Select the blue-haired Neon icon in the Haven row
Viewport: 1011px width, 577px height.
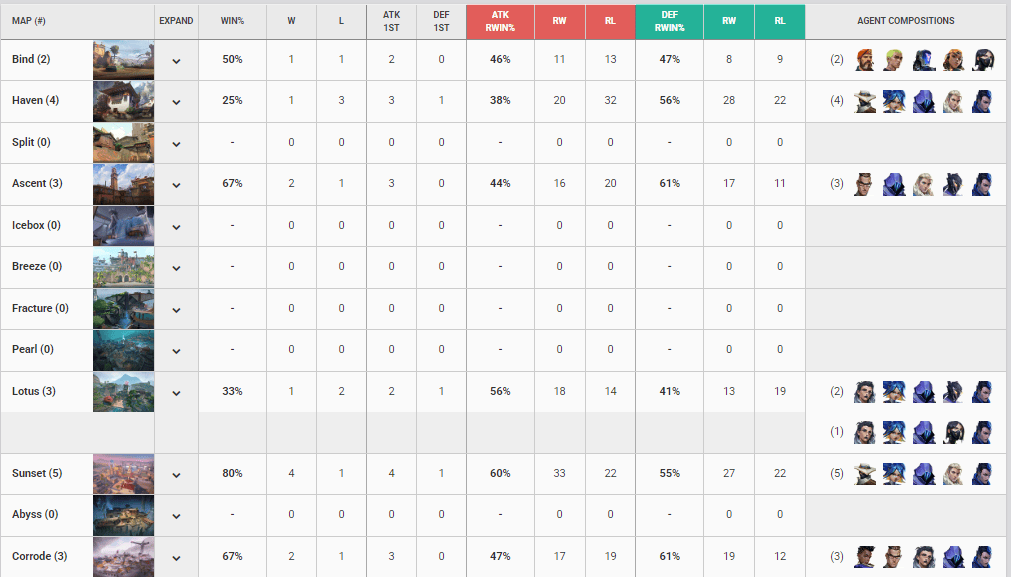(894, 101)
